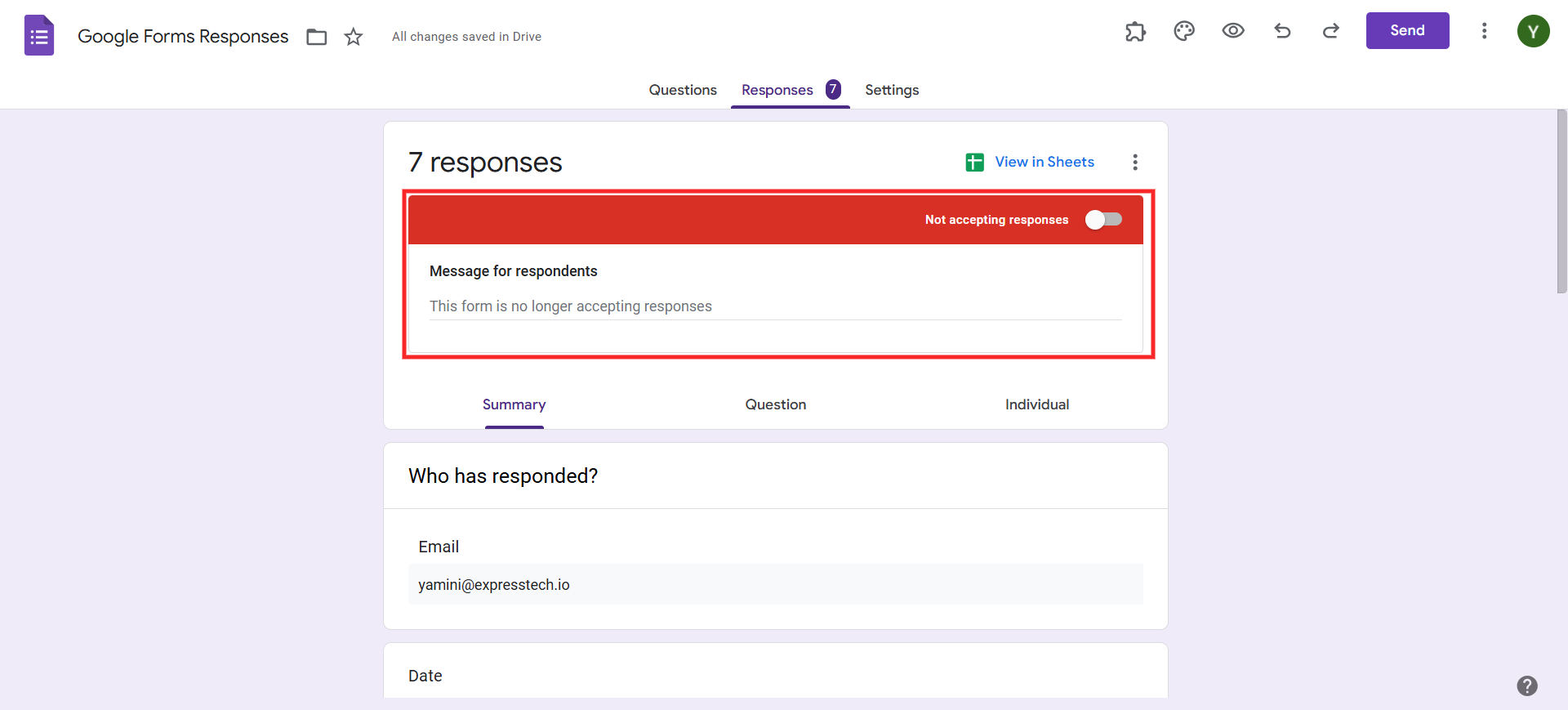The image size is (1568, 710).
Task: Open the account avatar Y menu
Action: (x=1533, y=31)
